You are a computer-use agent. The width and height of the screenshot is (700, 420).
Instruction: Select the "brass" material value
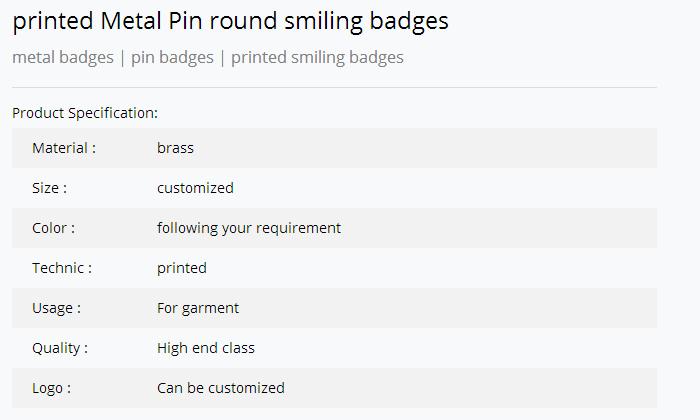175,148
